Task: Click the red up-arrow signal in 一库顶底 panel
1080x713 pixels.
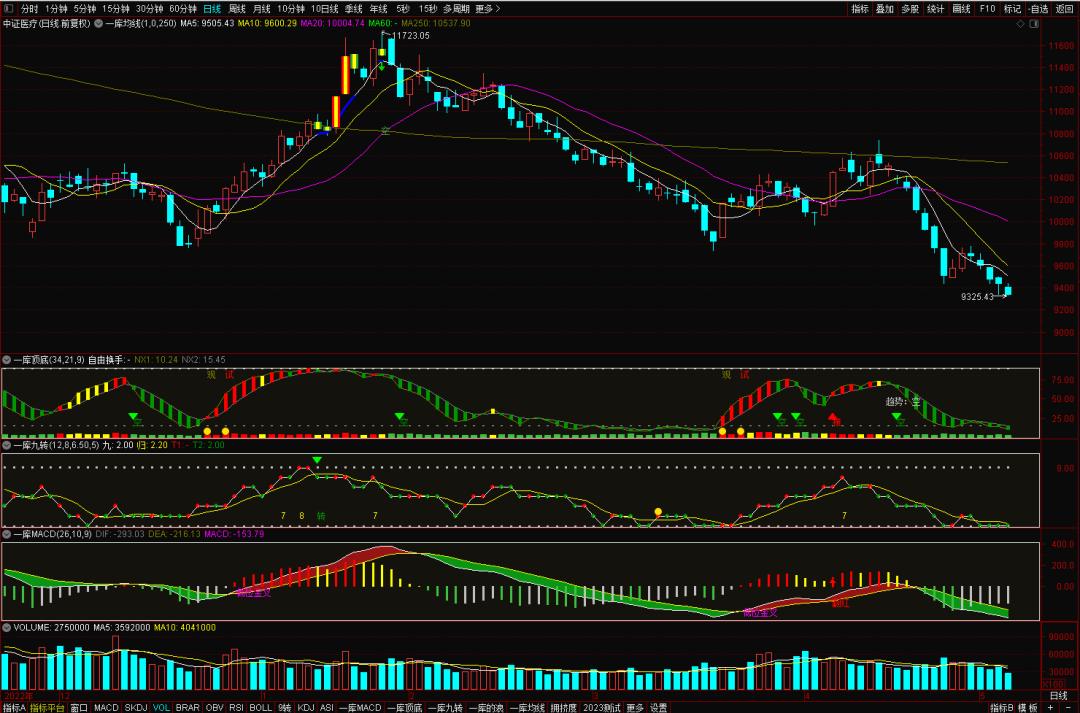Action: (x=833, y=417)
